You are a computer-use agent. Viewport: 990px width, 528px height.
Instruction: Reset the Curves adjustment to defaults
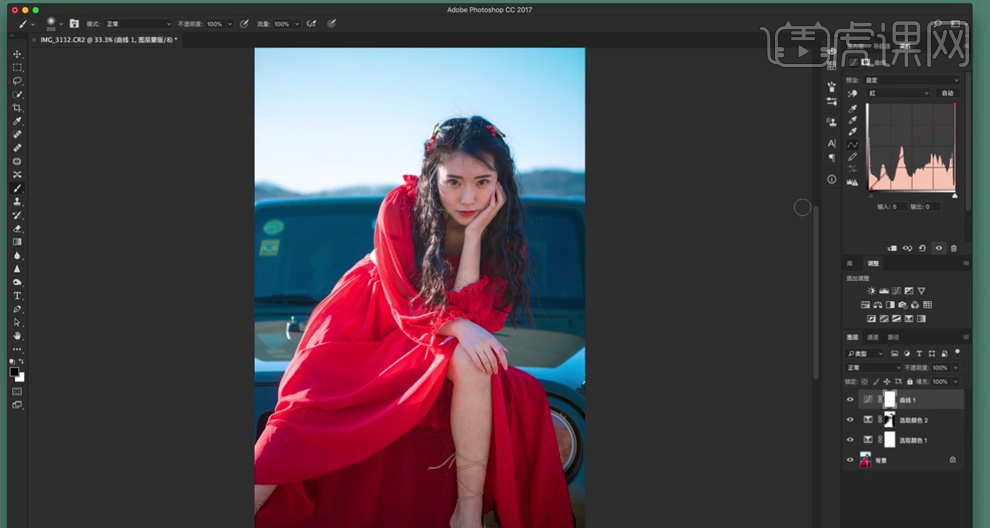pyautogui.click(x=922, y=248)
